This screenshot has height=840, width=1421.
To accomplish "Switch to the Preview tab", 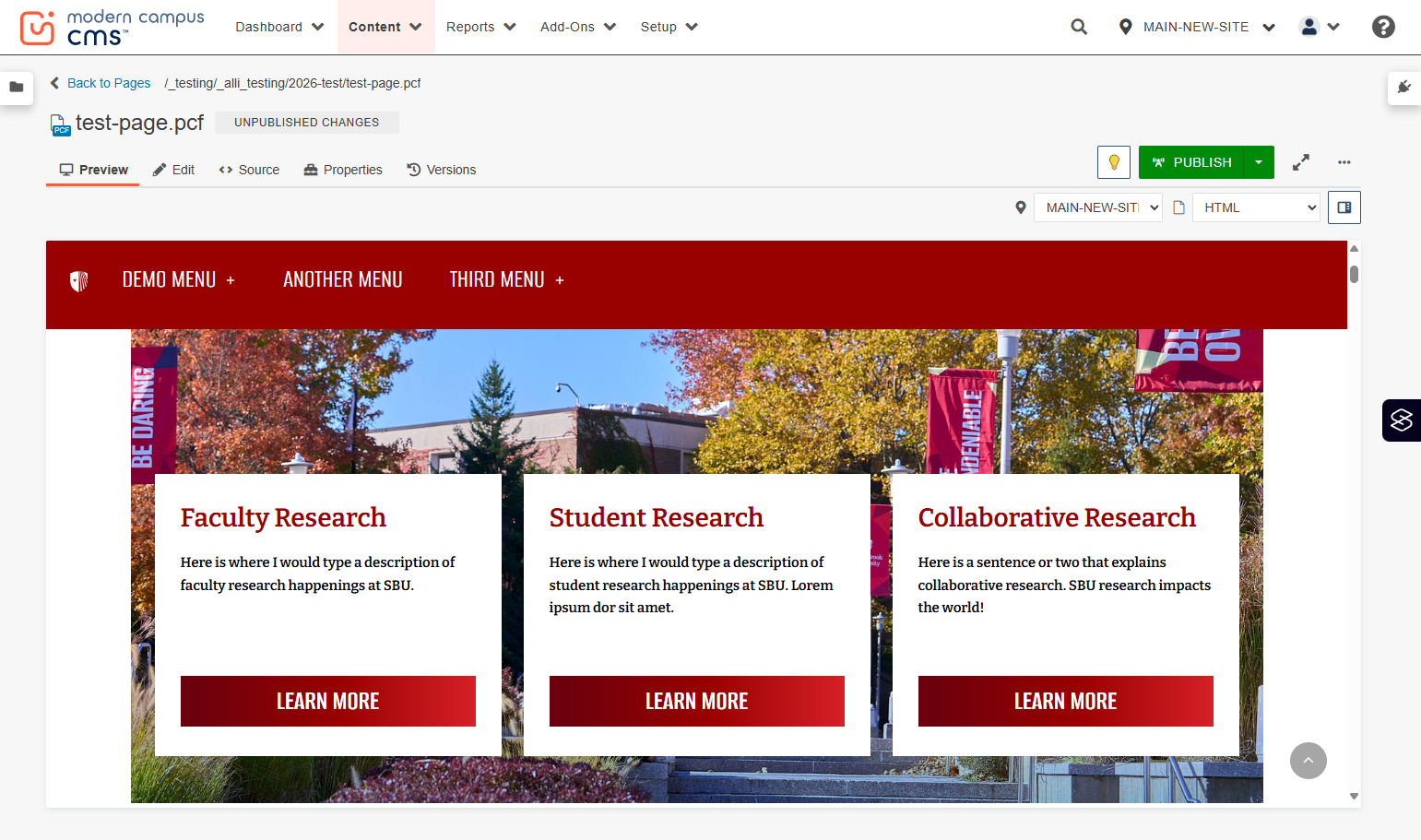I will pos(93,170).
